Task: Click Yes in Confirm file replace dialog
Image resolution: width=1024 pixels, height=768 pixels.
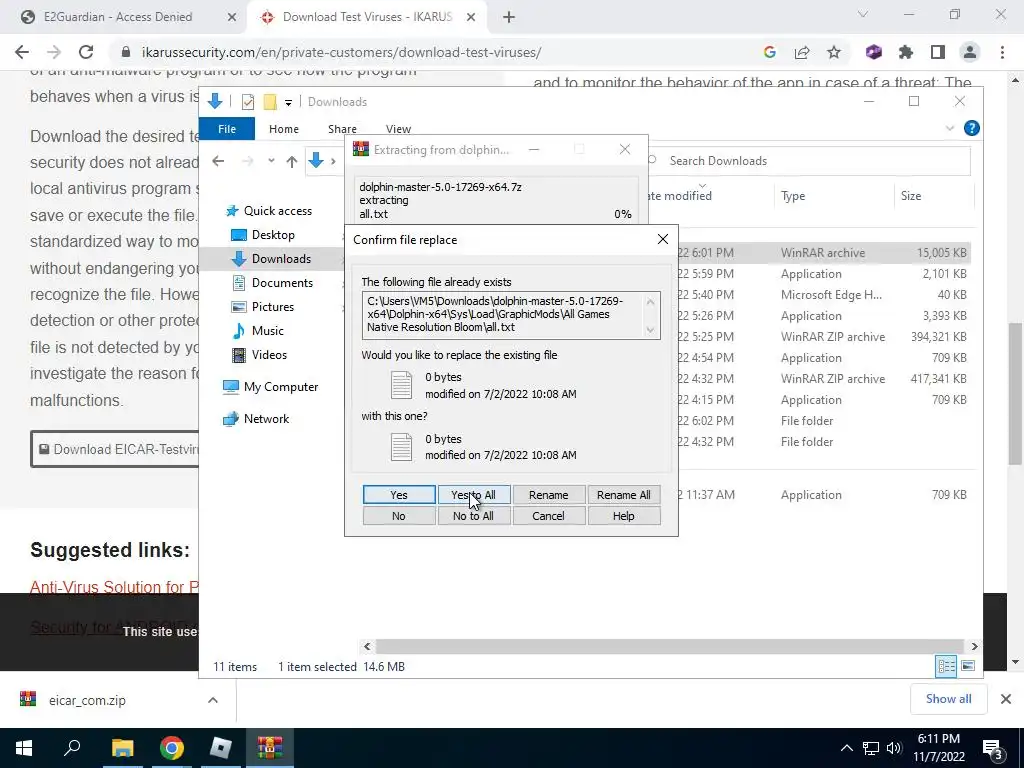Action: click(x=398, y=495)
